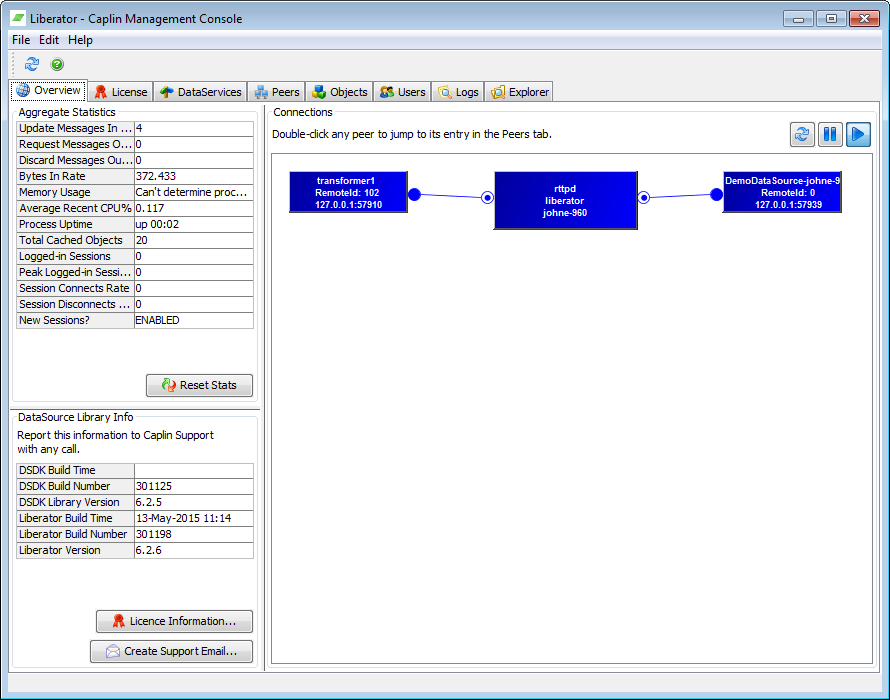The width and height of the screenshot is (890, 700).
Task: Select Session Disconnects row
Action: 135,304
